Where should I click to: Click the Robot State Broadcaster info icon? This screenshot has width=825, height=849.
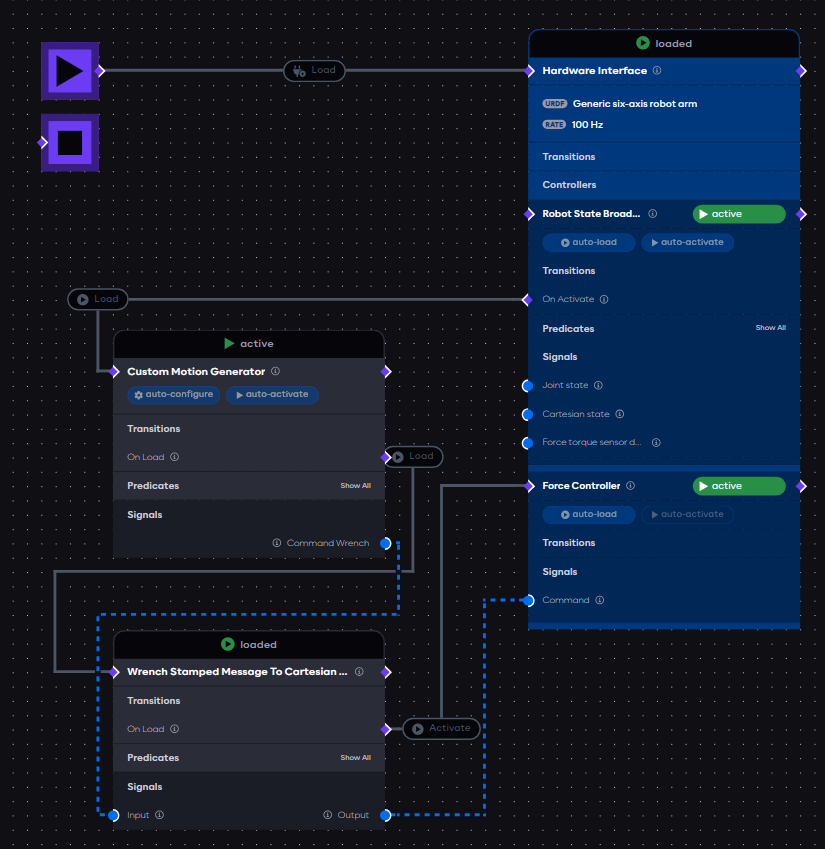[x=652, y=214]
